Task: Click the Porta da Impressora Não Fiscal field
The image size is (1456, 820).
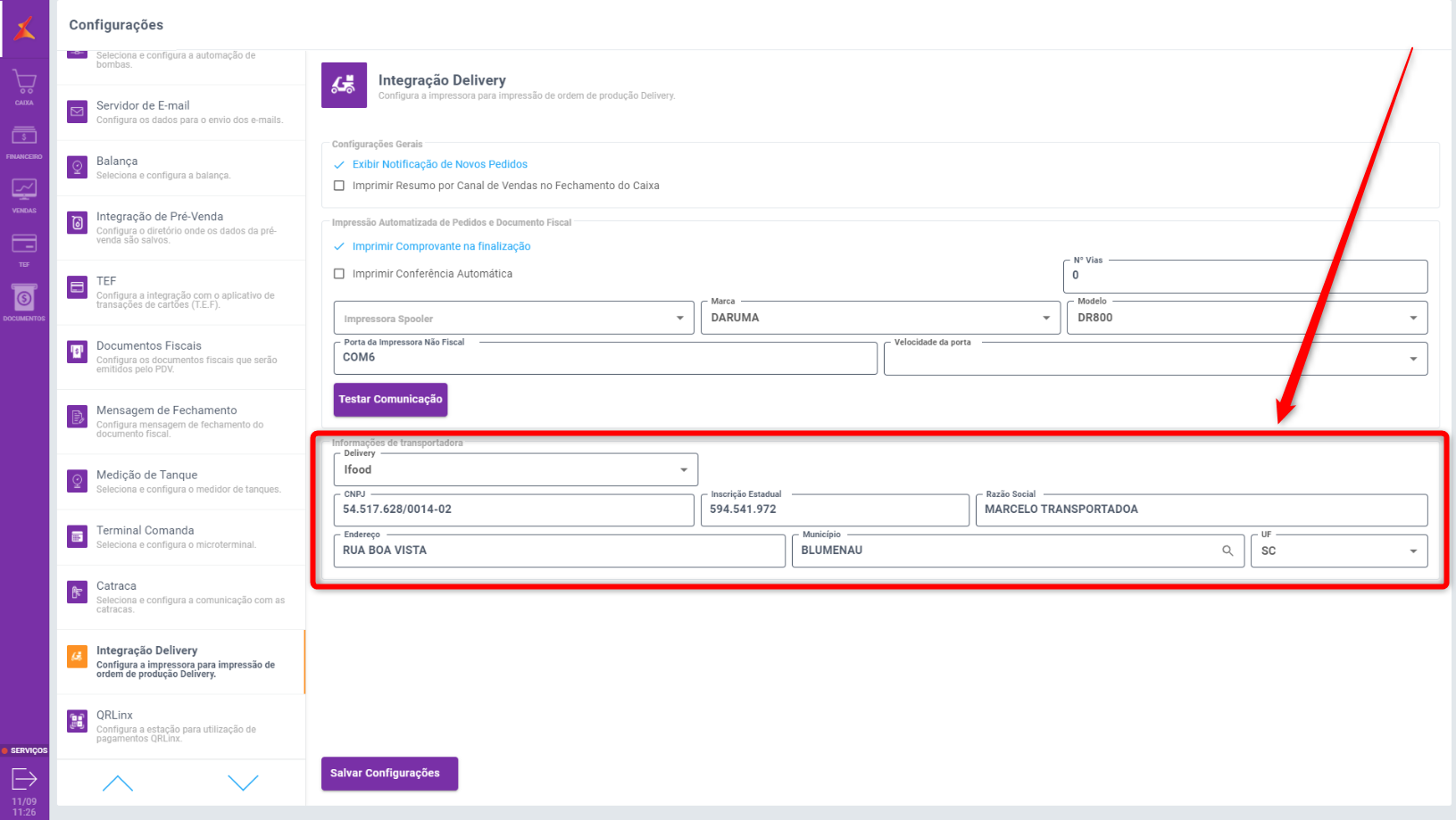Action: 605,359
